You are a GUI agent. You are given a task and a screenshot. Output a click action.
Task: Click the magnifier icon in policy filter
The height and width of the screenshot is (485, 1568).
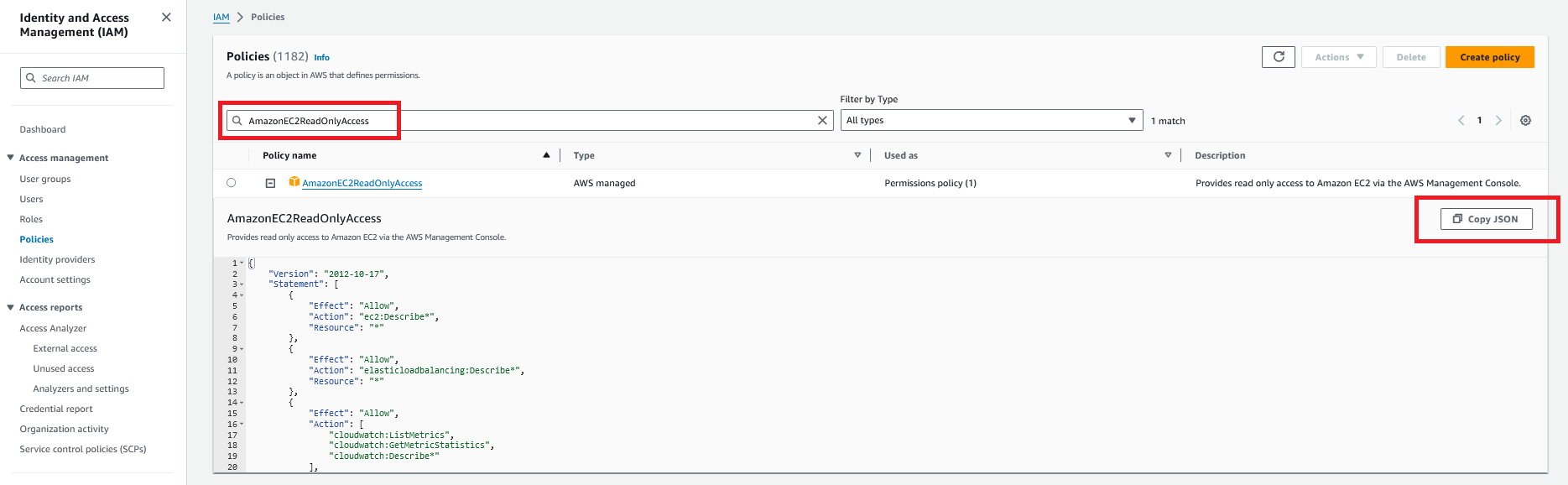237,120
